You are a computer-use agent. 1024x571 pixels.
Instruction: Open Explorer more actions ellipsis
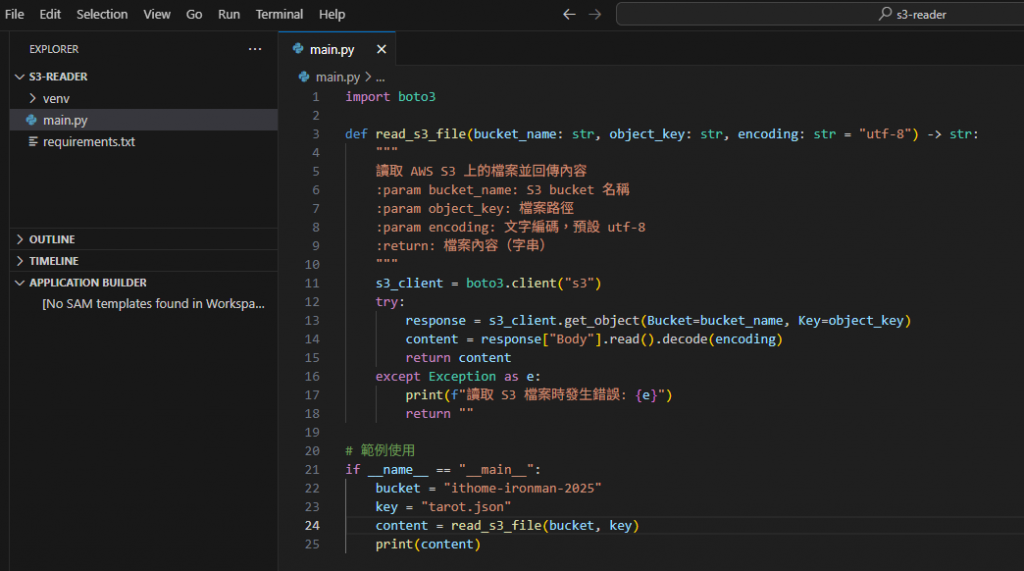point(255,49)
